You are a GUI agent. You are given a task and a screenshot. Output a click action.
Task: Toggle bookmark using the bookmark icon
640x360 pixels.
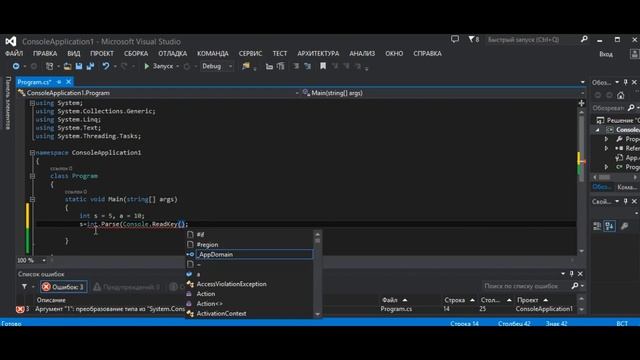pos(323,66)
